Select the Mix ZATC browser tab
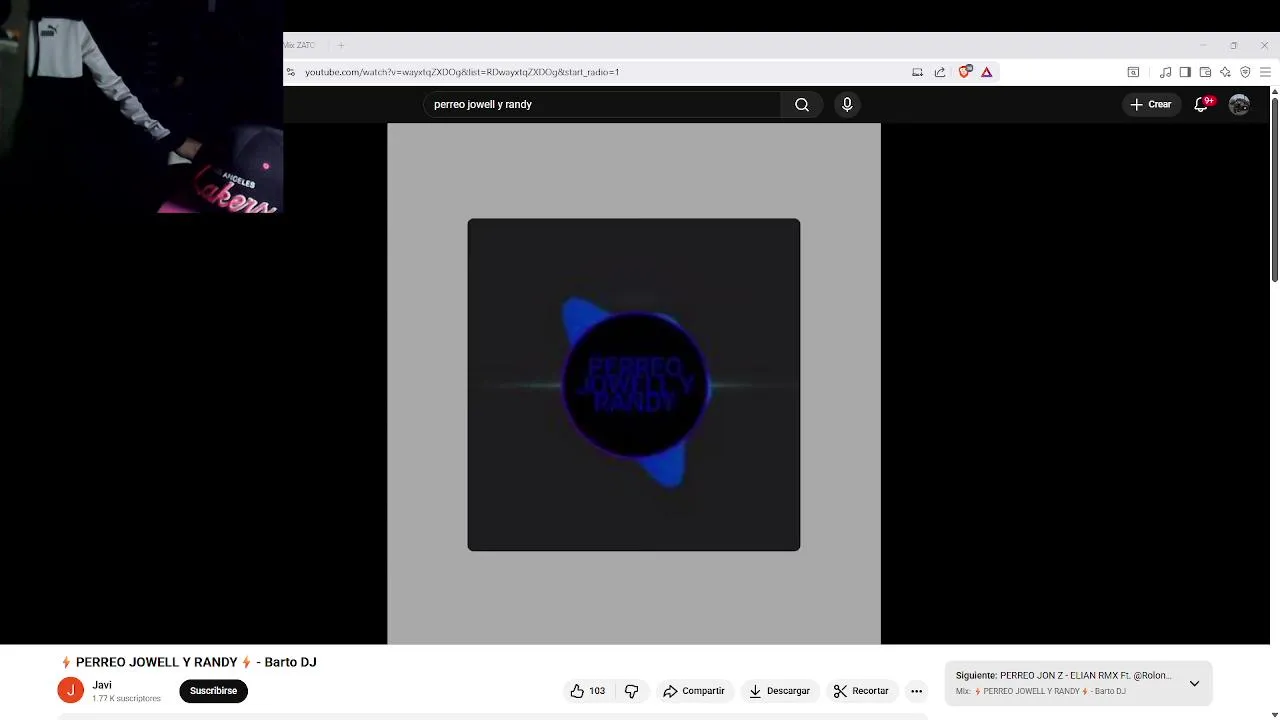 pyautogui.click(x=300, y=45)
